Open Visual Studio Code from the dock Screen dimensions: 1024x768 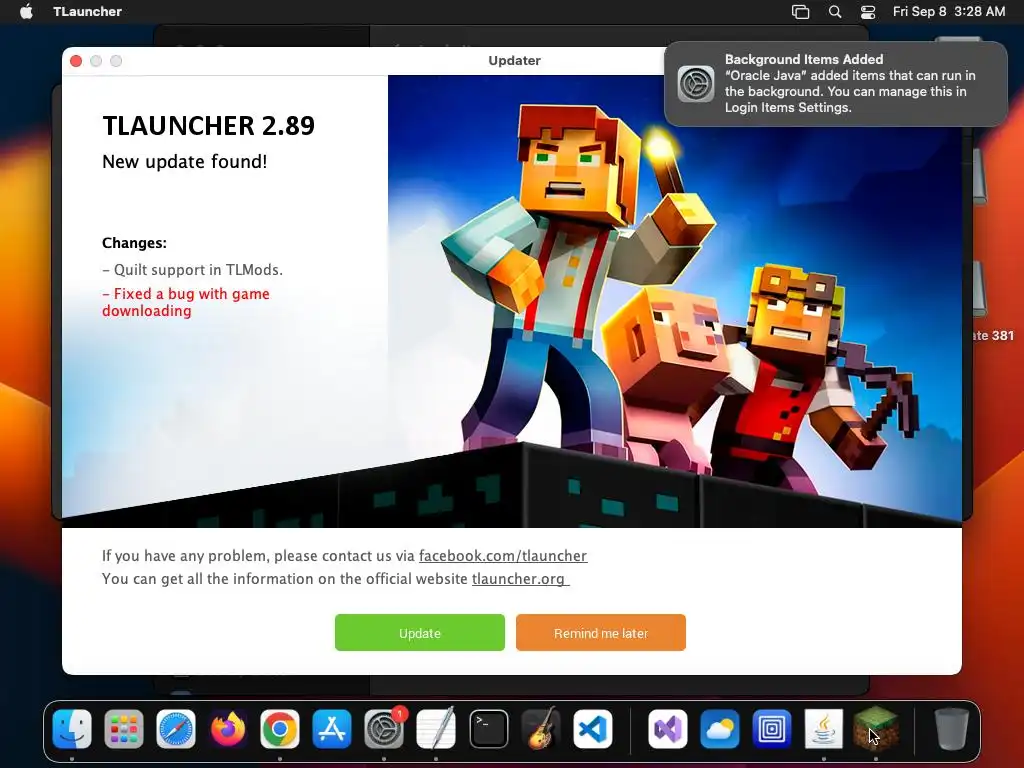(x=593, y=729)
